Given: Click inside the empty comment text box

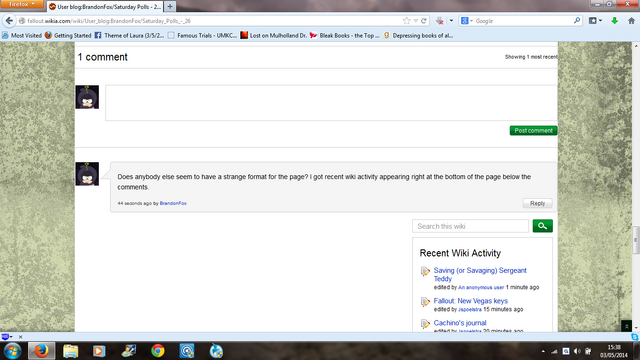Looking at the screenshot, I should (x=331, y=103).
